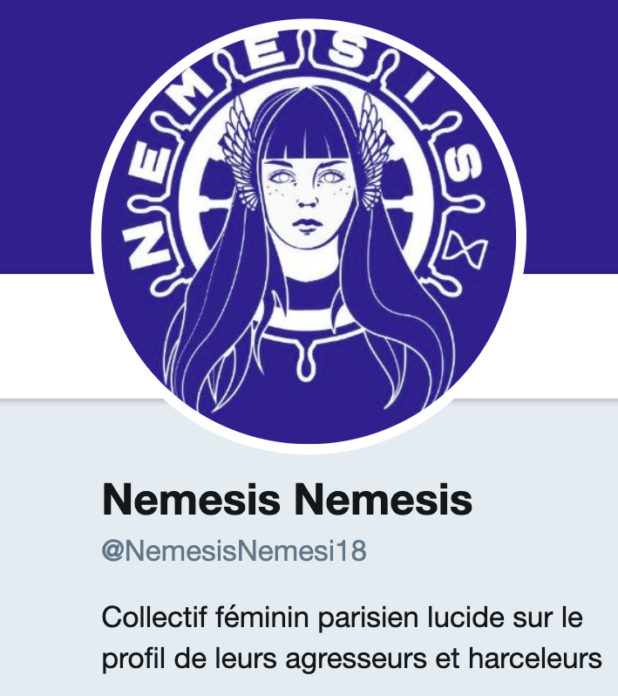Click the bio line starting with Collectif féminin

click(x=342, y=617)
